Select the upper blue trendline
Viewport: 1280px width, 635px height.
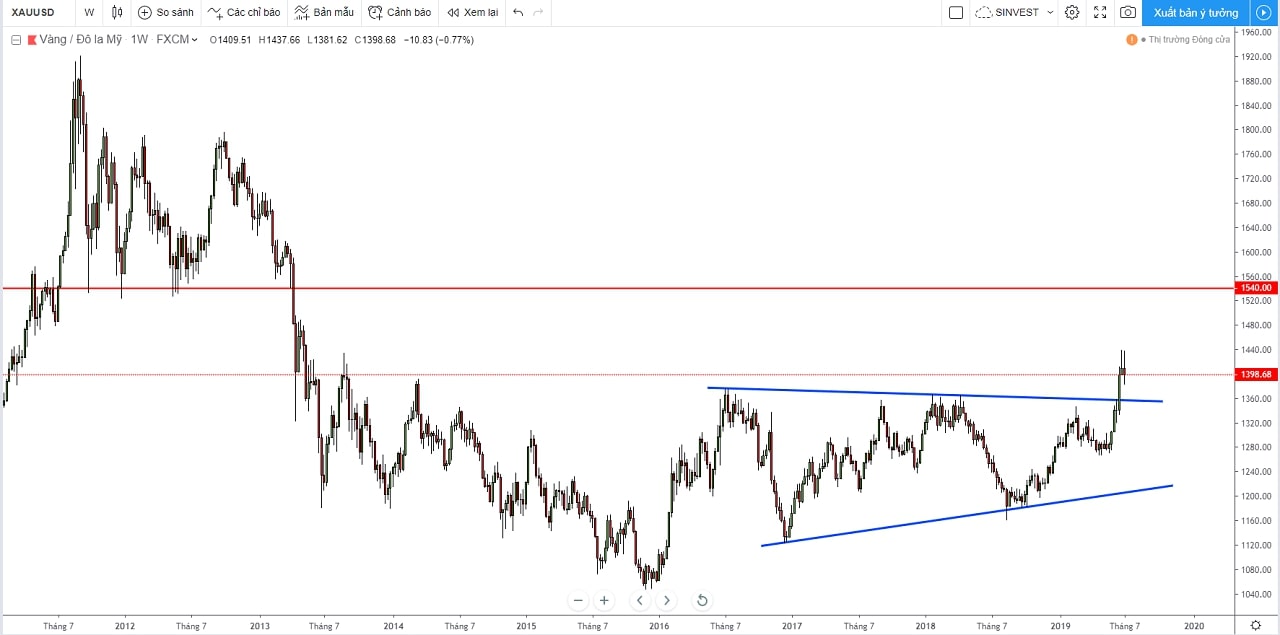coord(935,395)
